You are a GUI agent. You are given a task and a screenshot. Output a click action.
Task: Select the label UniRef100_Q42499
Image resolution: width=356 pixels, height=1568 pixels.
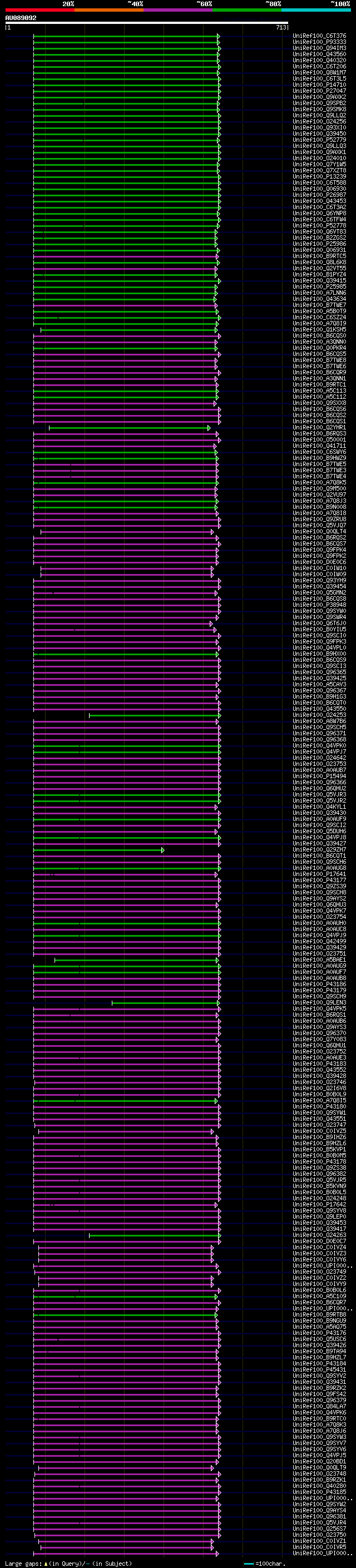coord(319,942)
